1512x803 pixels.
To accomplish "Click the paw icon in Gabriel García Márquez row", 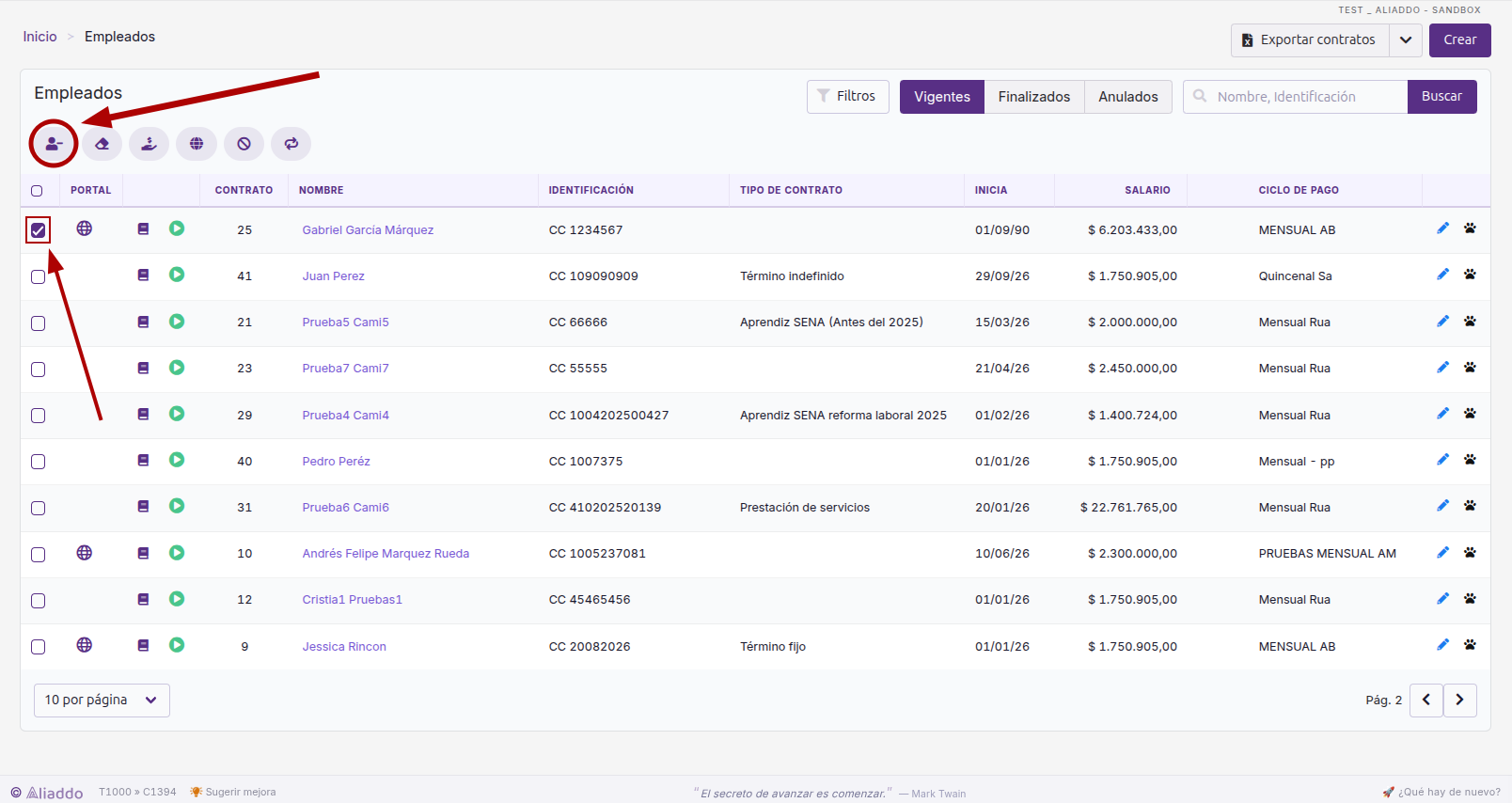I will (x=1470, y=228).
